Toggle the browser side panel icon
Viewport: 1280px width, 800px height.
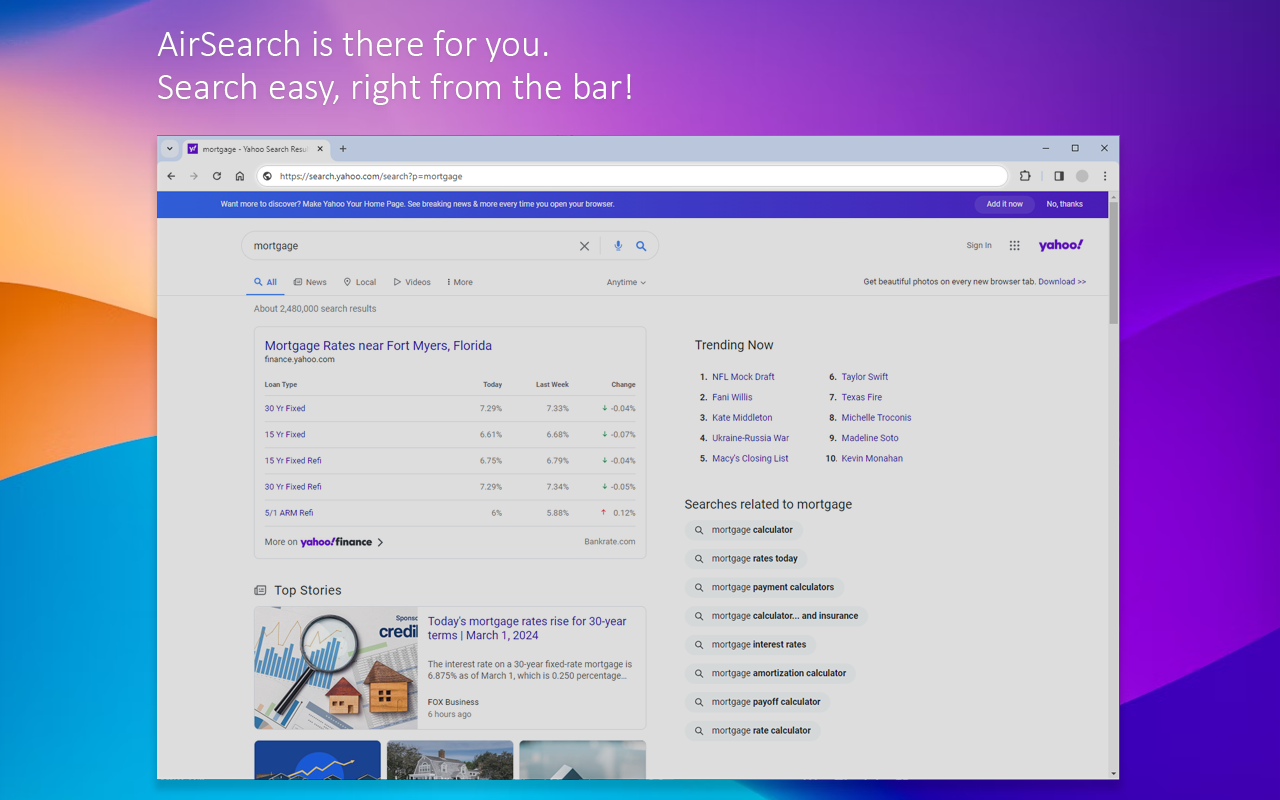tap(1059, 176)
